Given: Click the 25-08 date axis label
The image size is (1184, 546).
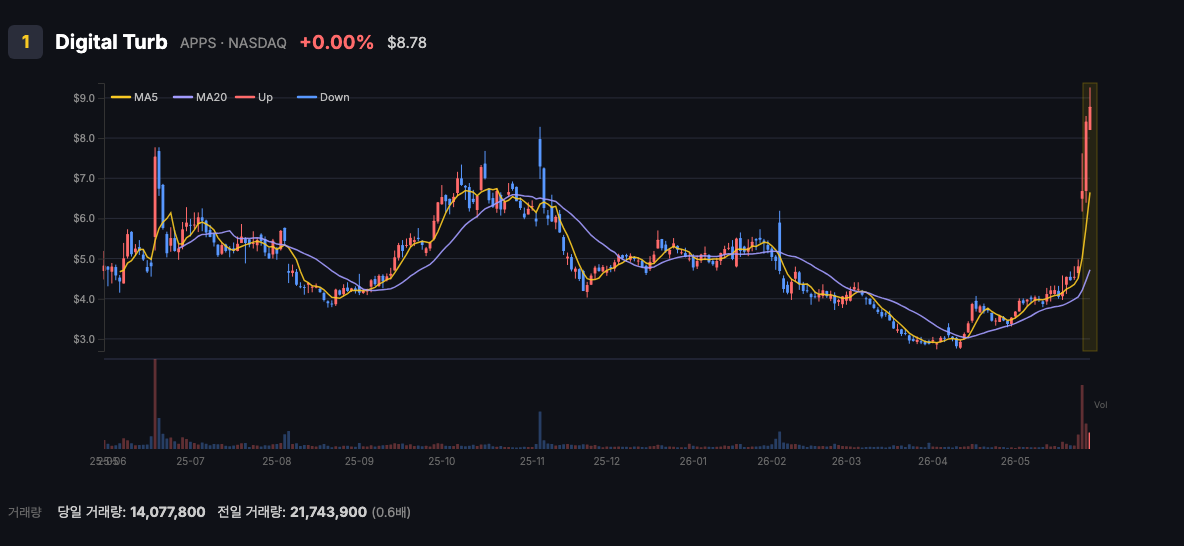Looking at the screenshot, I should click(x=276, y=461).
